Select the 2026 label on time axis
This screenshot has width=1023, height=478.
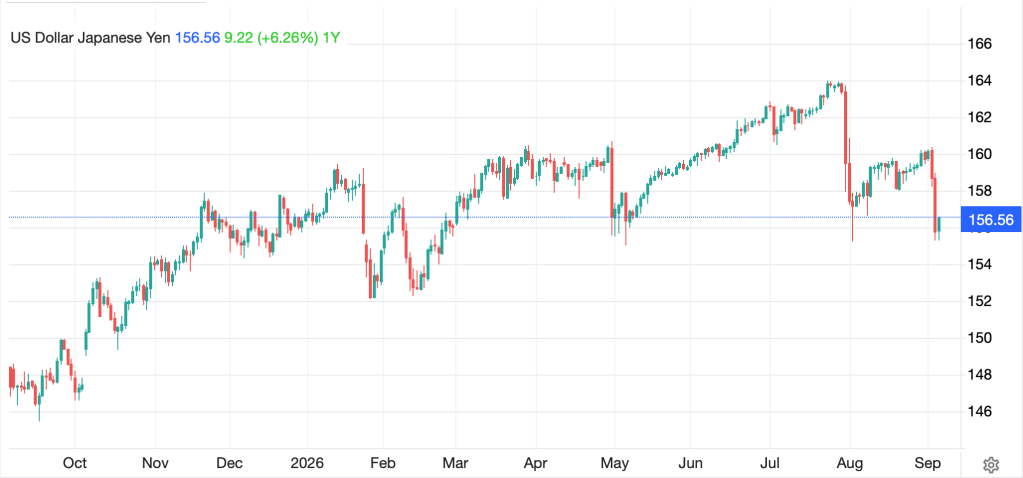(307, 464)
